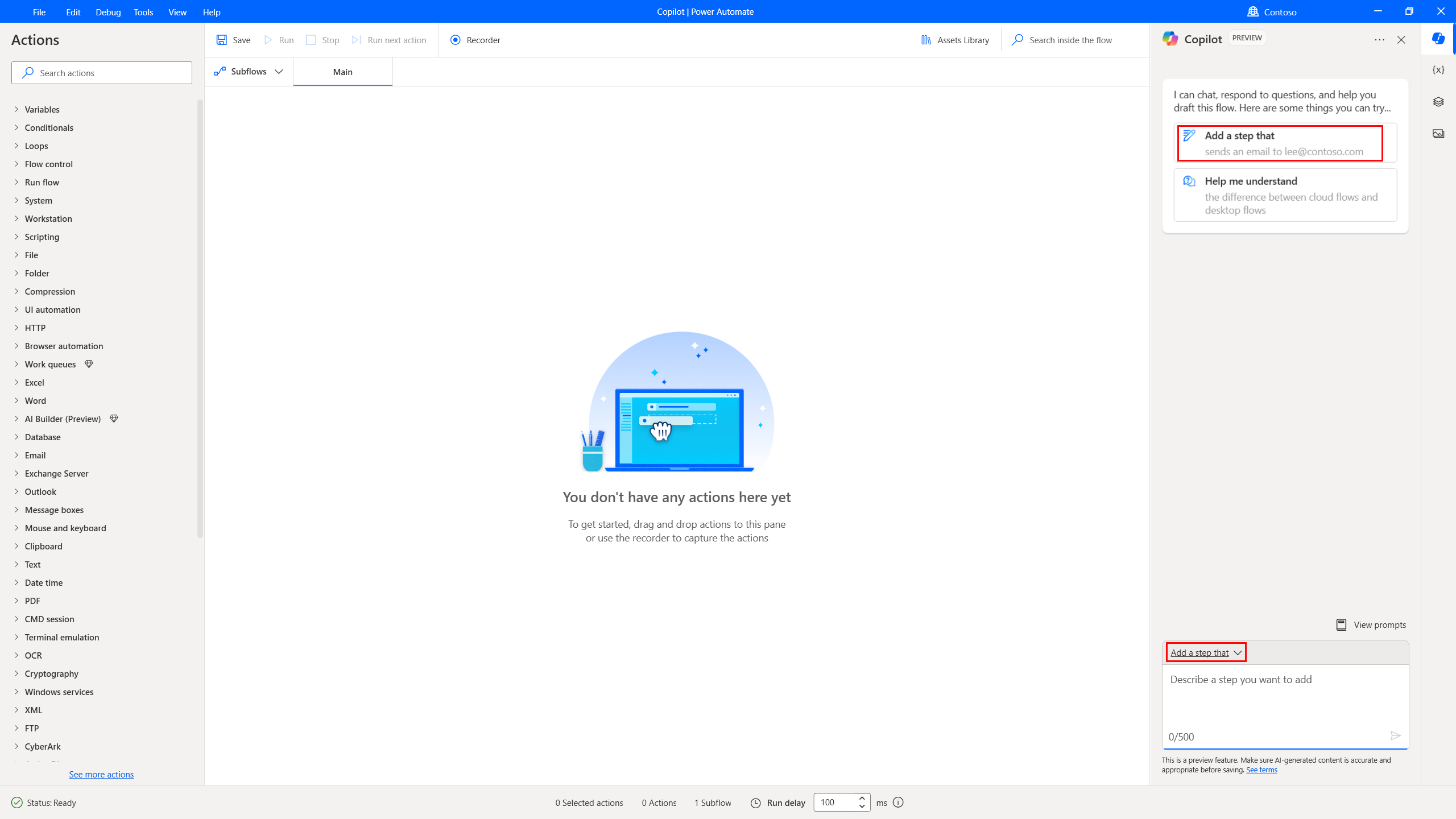
Task: Toggle Run next action button
Action: 389,40
